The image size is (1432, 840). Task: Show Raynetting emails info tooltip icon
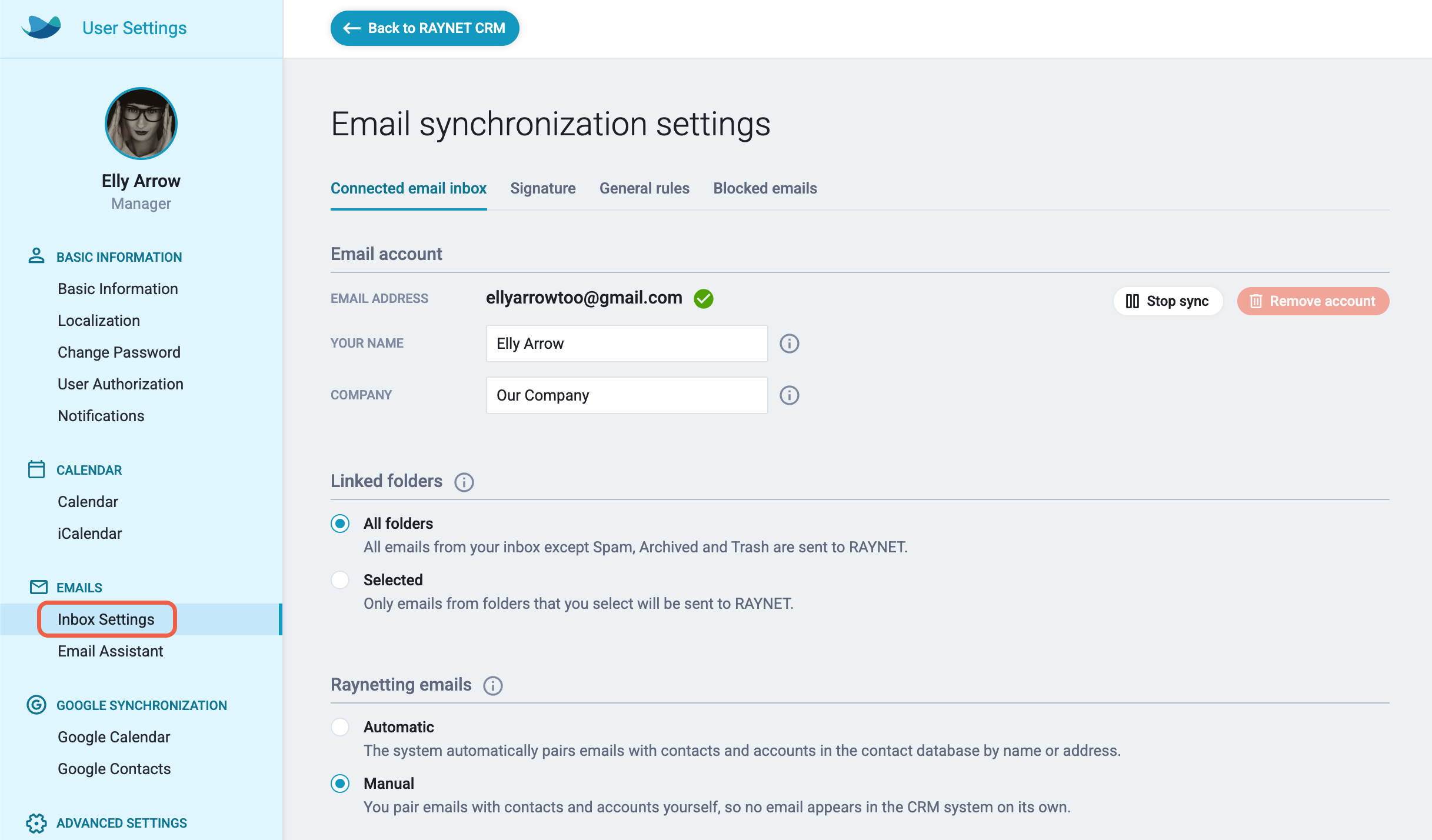[493, 686]
